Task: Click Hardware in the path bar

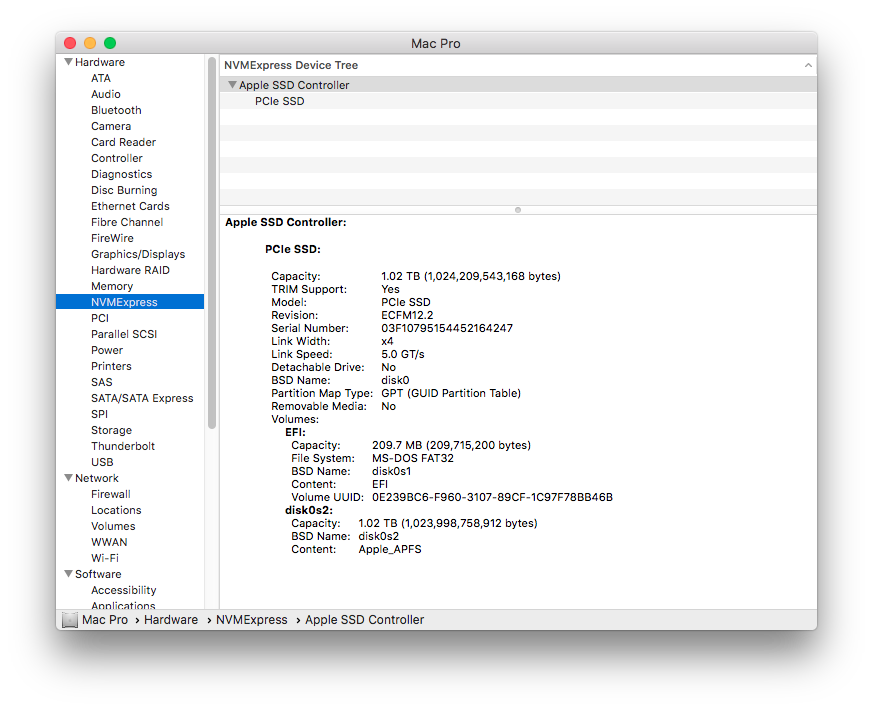Action: [x=171, y=620]
